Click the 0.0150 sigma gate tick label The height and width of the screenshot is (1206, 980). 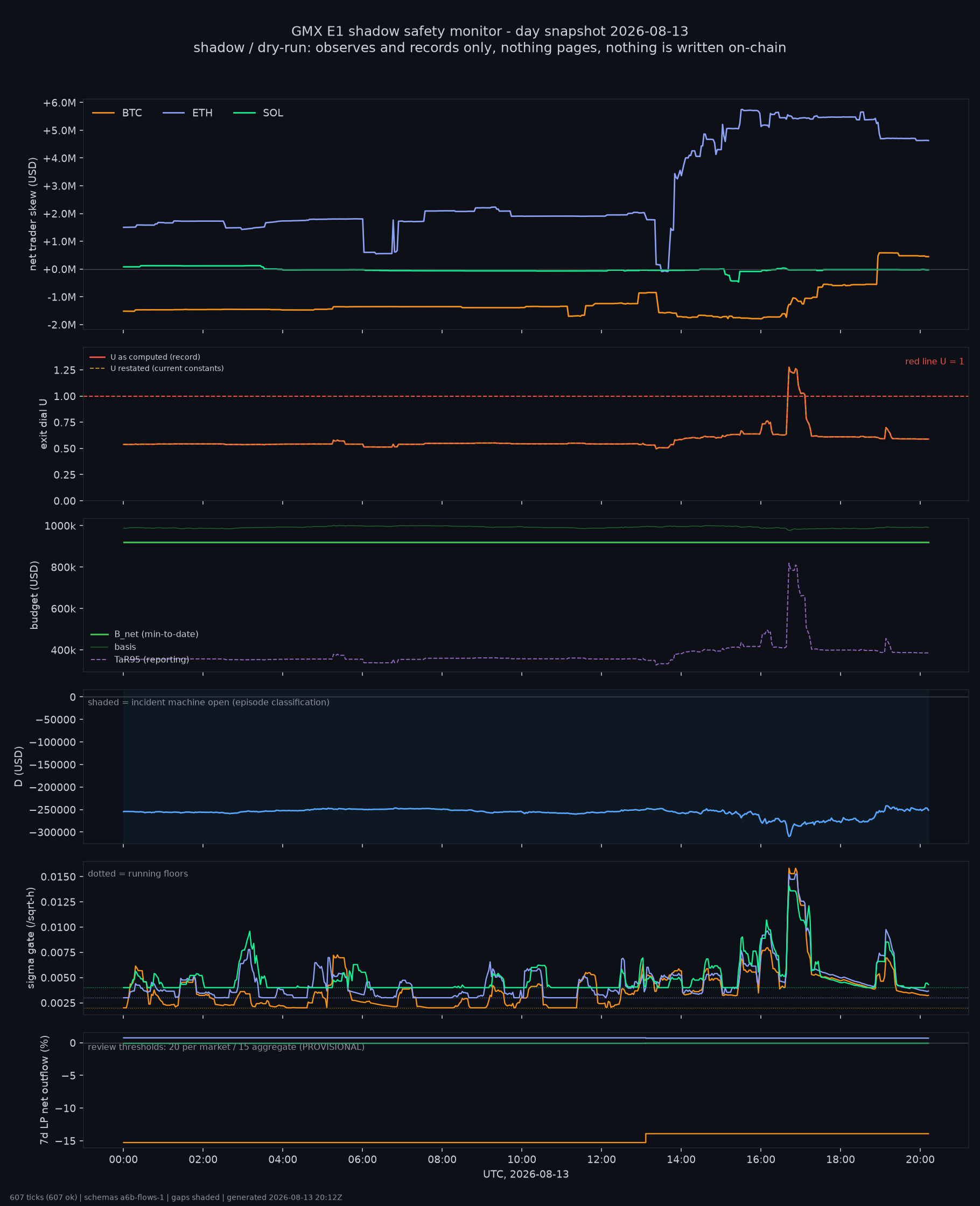point(59,877)
